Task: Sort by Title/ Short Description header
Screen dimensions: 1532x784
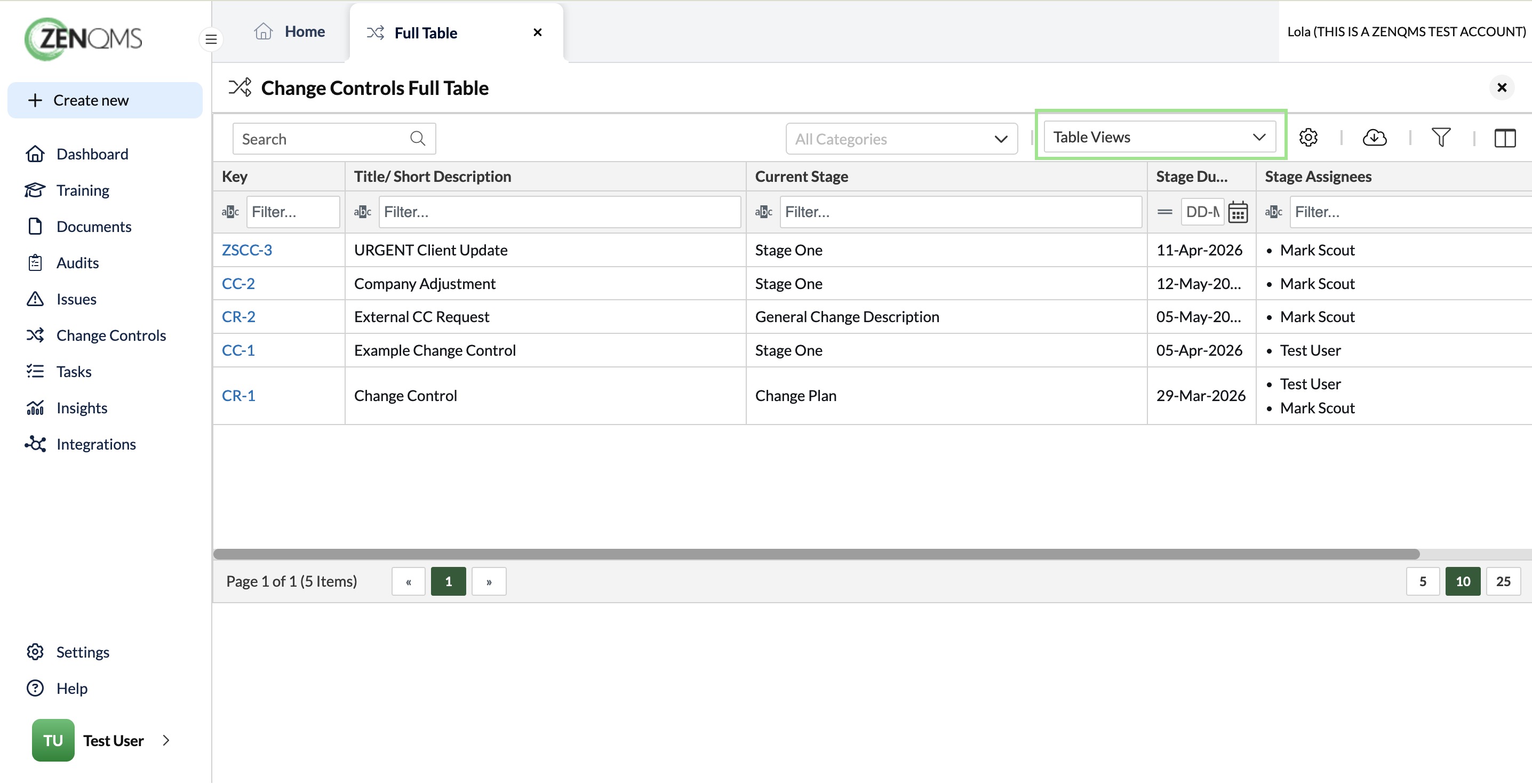Action: [x=545, y=177]
